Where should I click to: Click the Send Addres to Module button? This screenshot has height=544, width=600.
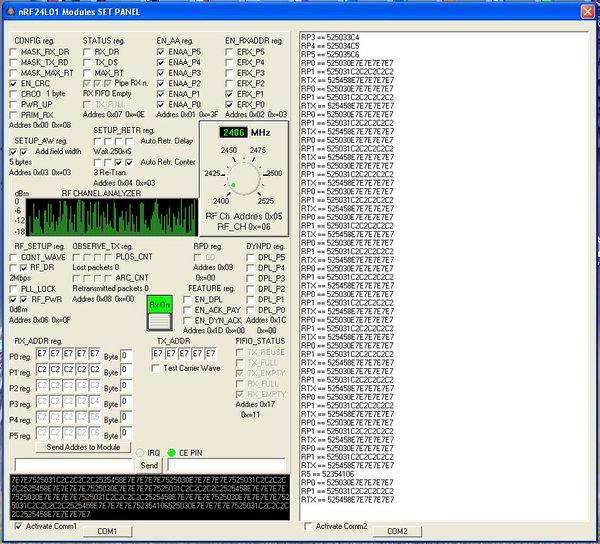[x=83, y=447]
